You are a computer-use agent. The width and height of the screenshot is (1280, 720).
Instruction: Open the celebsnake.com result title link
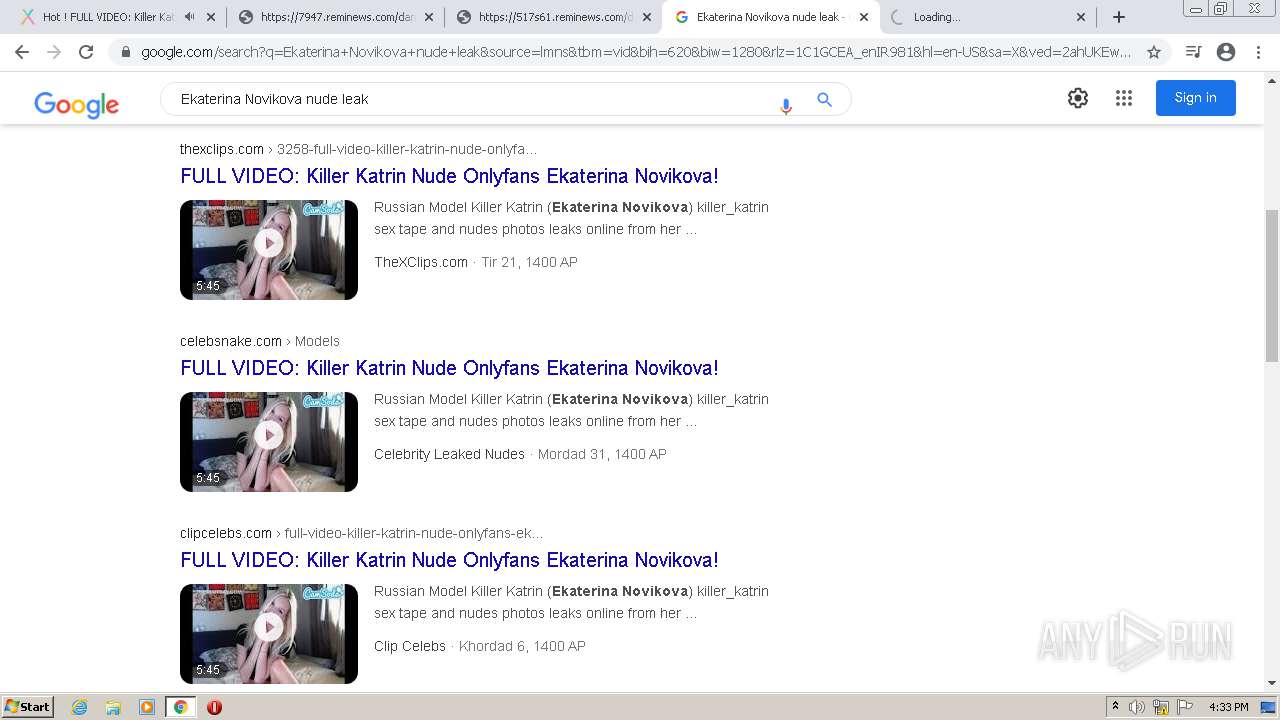click(x=449, y=368)
